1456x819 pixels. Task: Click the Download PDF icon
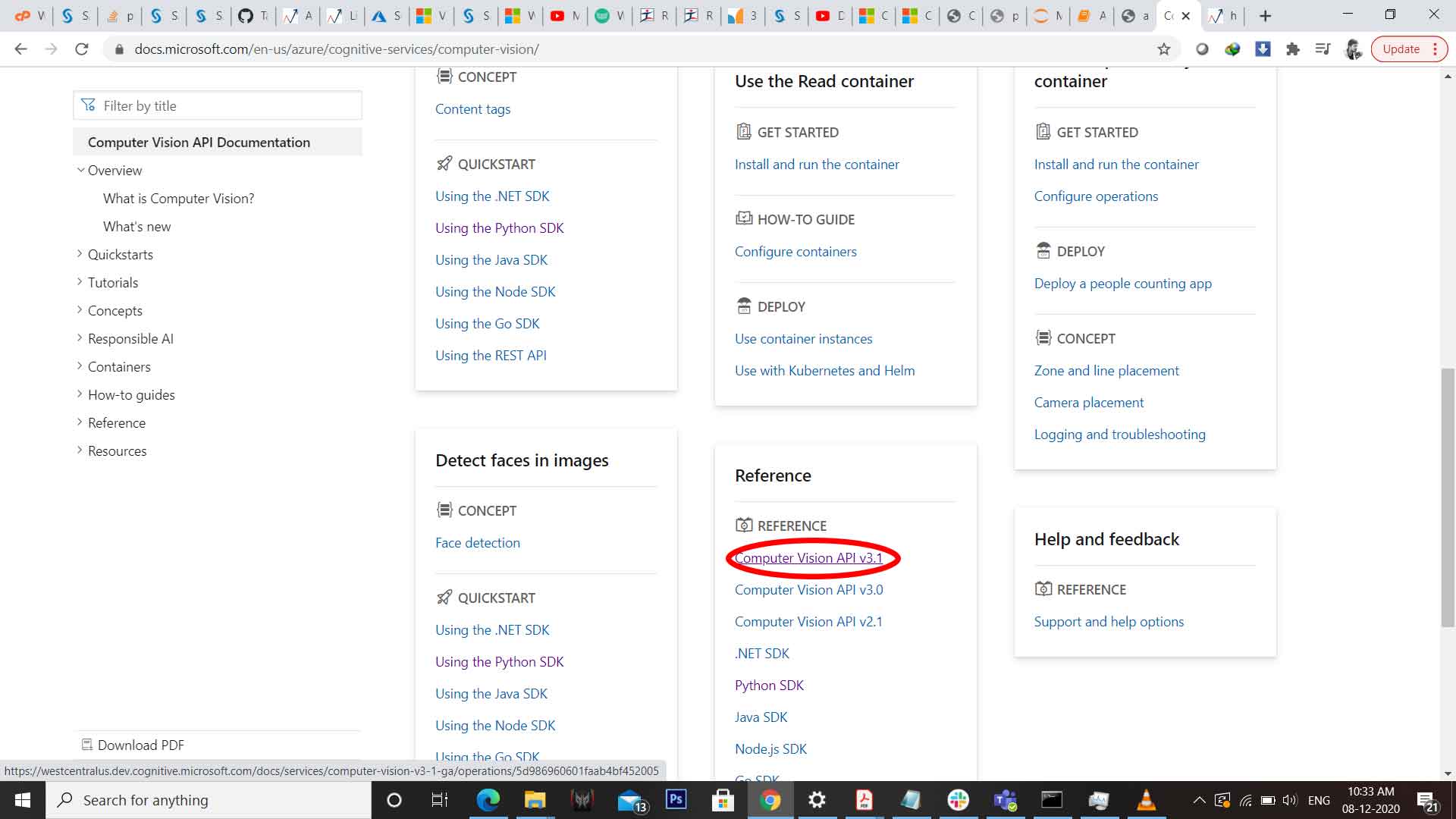pyautogui.click(x=87, y=744)
